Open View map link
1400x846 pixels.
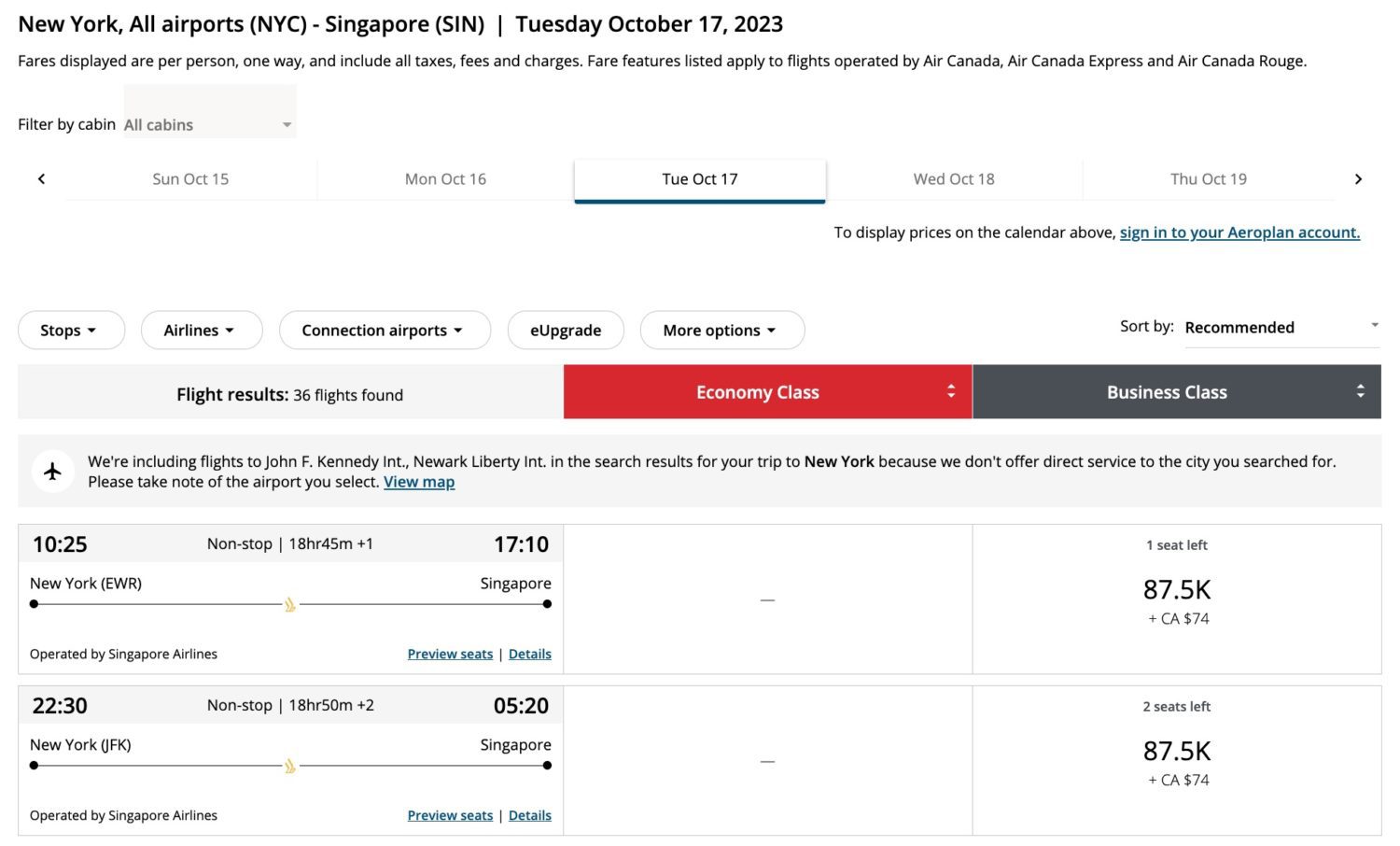click(x=418, y=481)
